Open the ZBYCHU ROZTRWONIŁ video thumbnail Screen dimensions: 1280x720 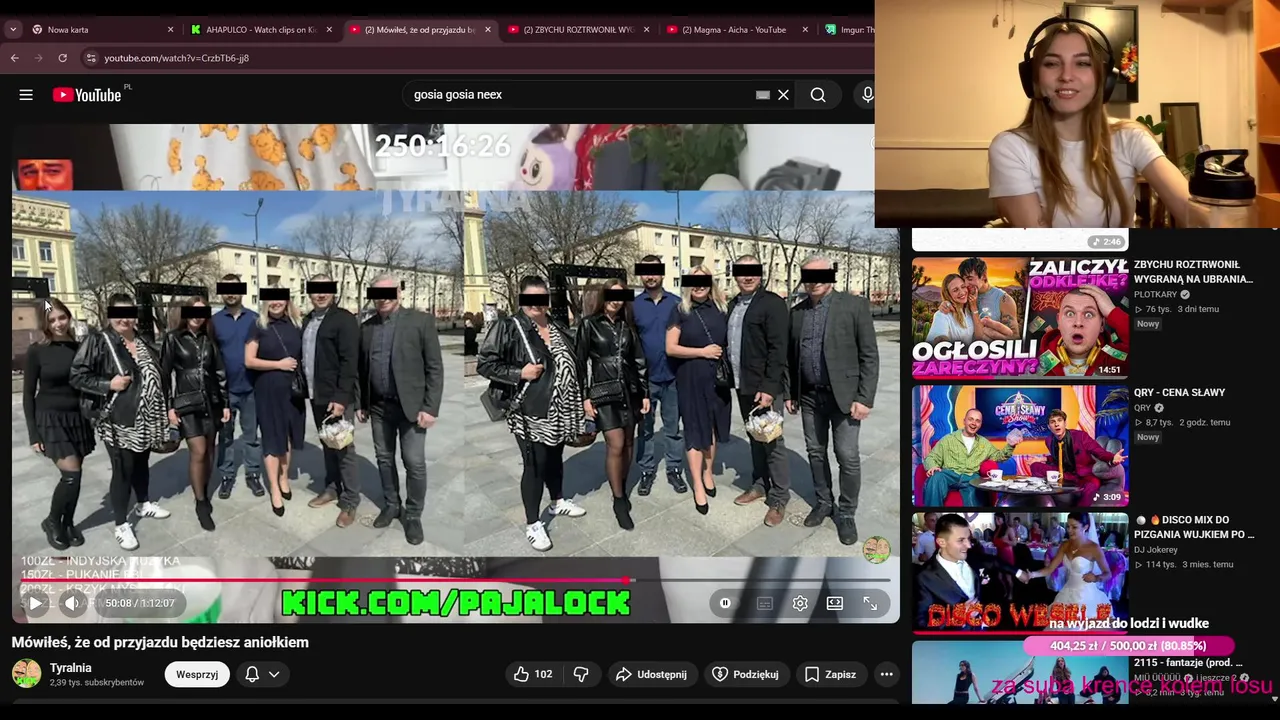1020,319
